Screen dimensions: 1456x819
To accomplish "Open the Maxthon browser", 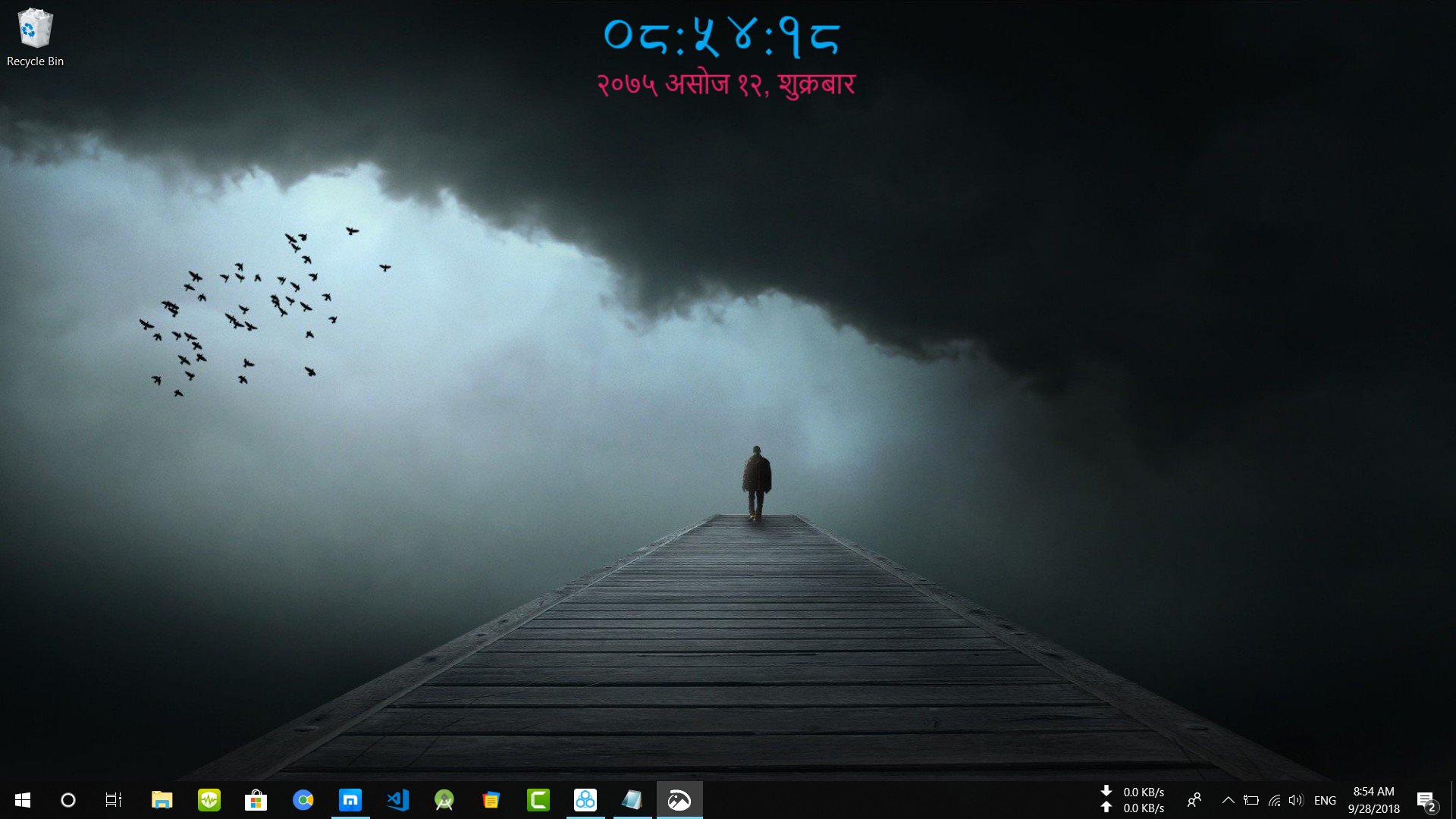I will pos(350,799).
